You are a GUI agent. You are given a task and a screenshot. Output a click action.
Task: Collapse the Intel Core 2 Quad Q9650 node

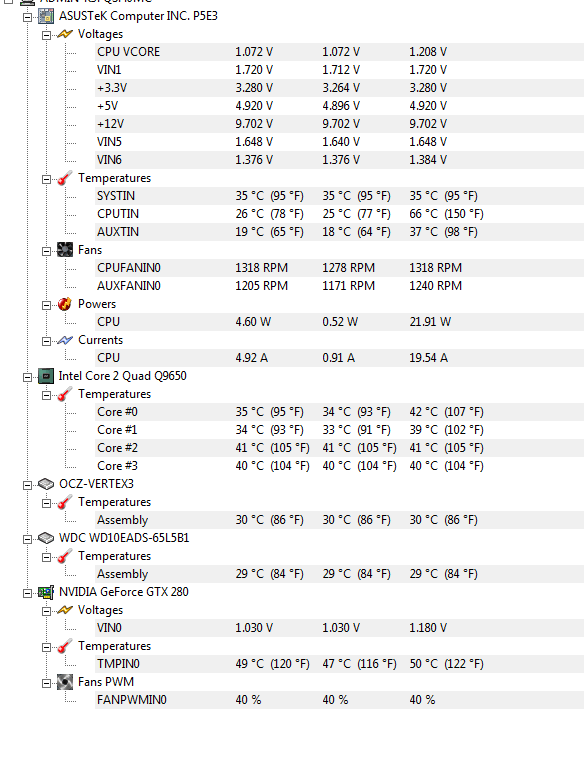pyautogui.click(x=27, y=377)
